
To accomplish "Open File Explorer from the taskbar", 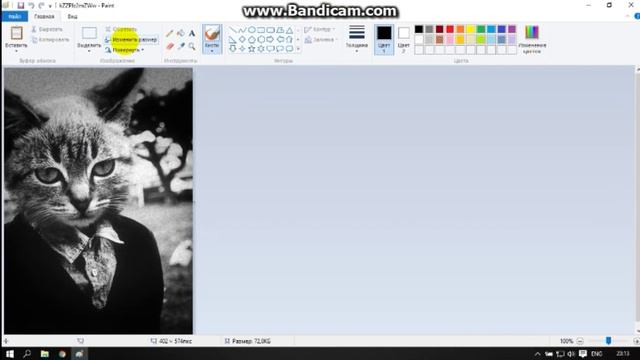I will coord(44,353).
